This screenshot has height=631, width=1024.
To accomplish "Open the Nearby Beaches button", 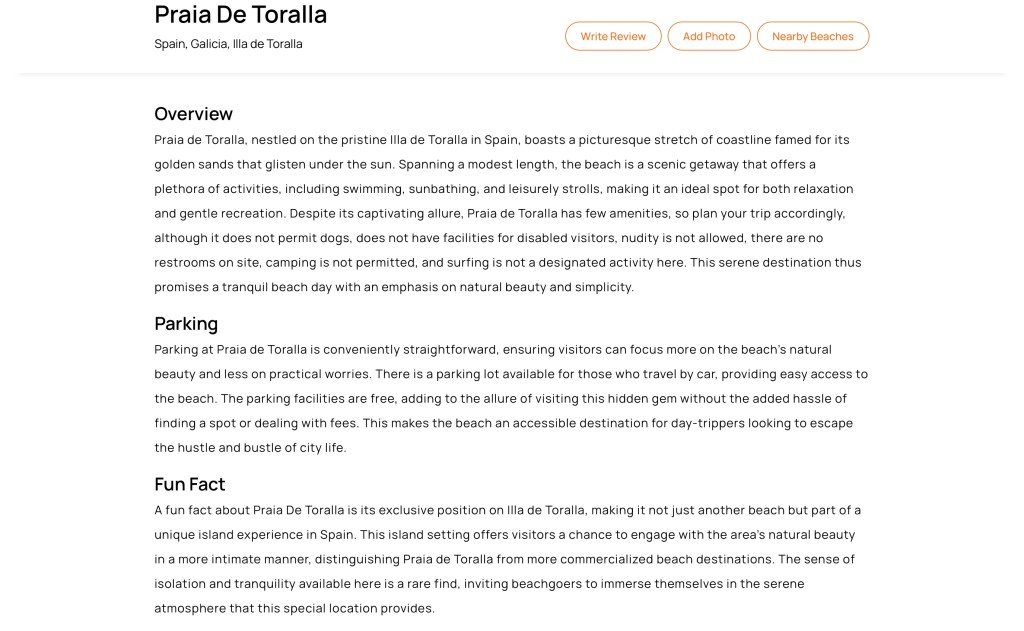I will tap(812, 36).
